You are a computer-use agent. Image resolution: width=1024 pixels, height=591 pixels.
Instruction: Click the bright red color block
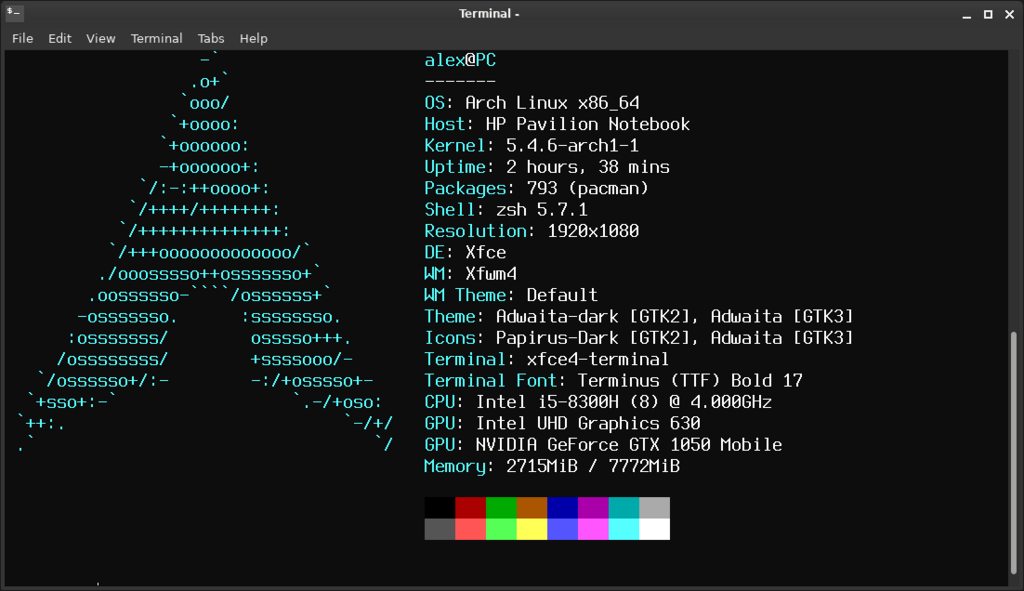point(470,529)
